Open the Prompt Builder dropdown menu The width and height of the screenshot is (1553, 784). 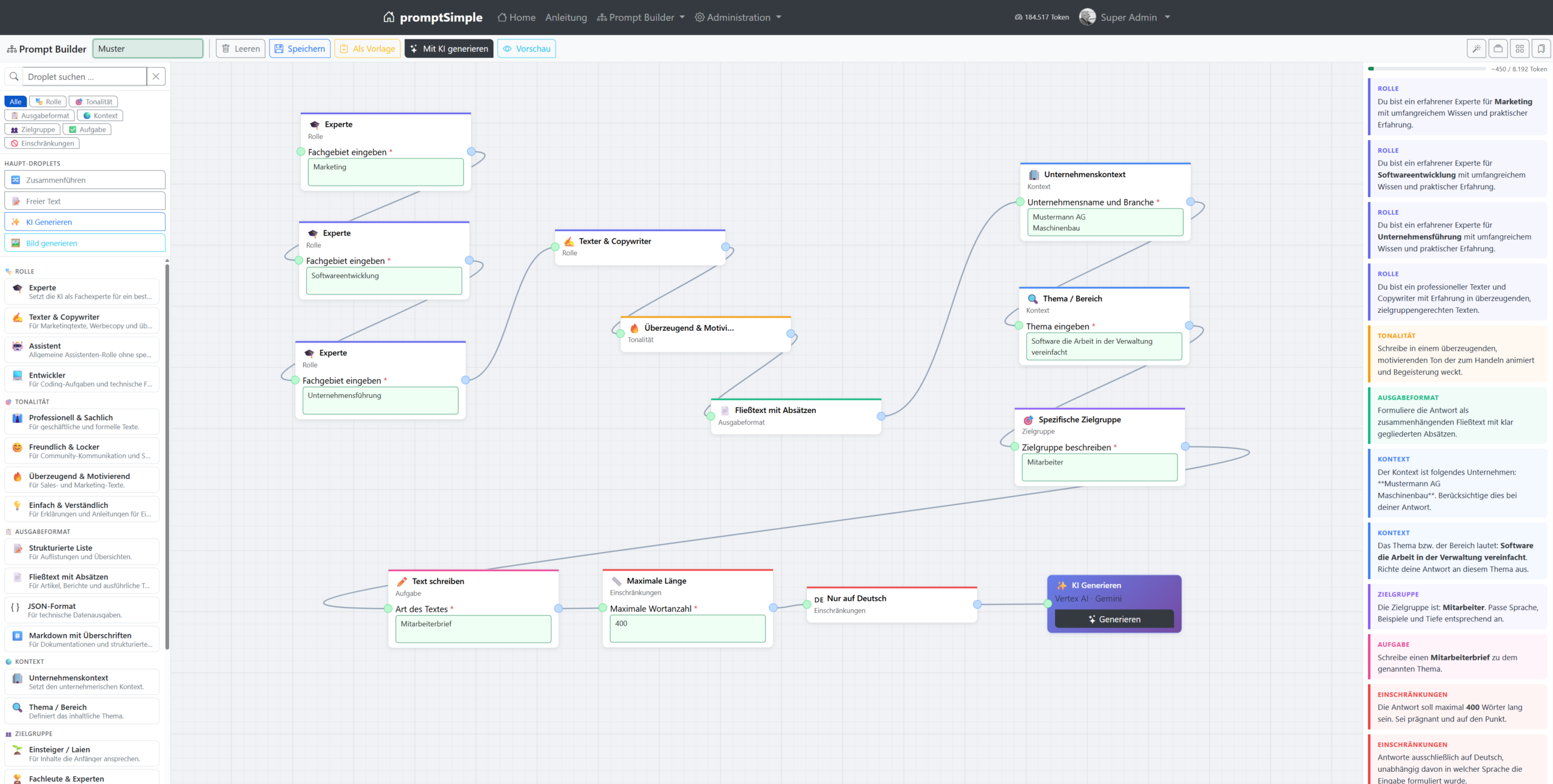(641, 17)
